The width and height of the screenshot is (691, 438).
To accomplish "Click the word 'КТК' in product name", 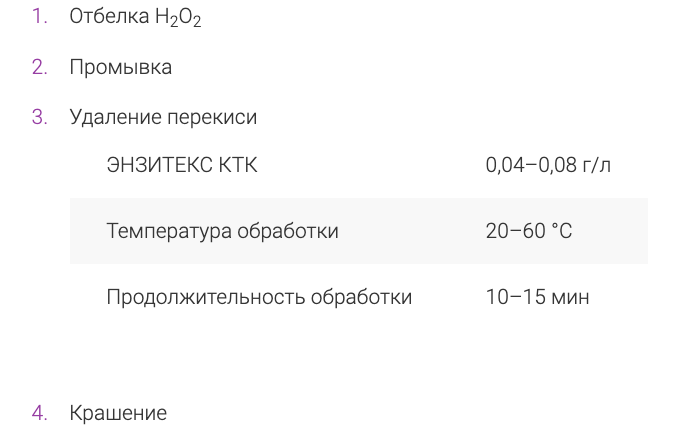I will pos(238,165).
